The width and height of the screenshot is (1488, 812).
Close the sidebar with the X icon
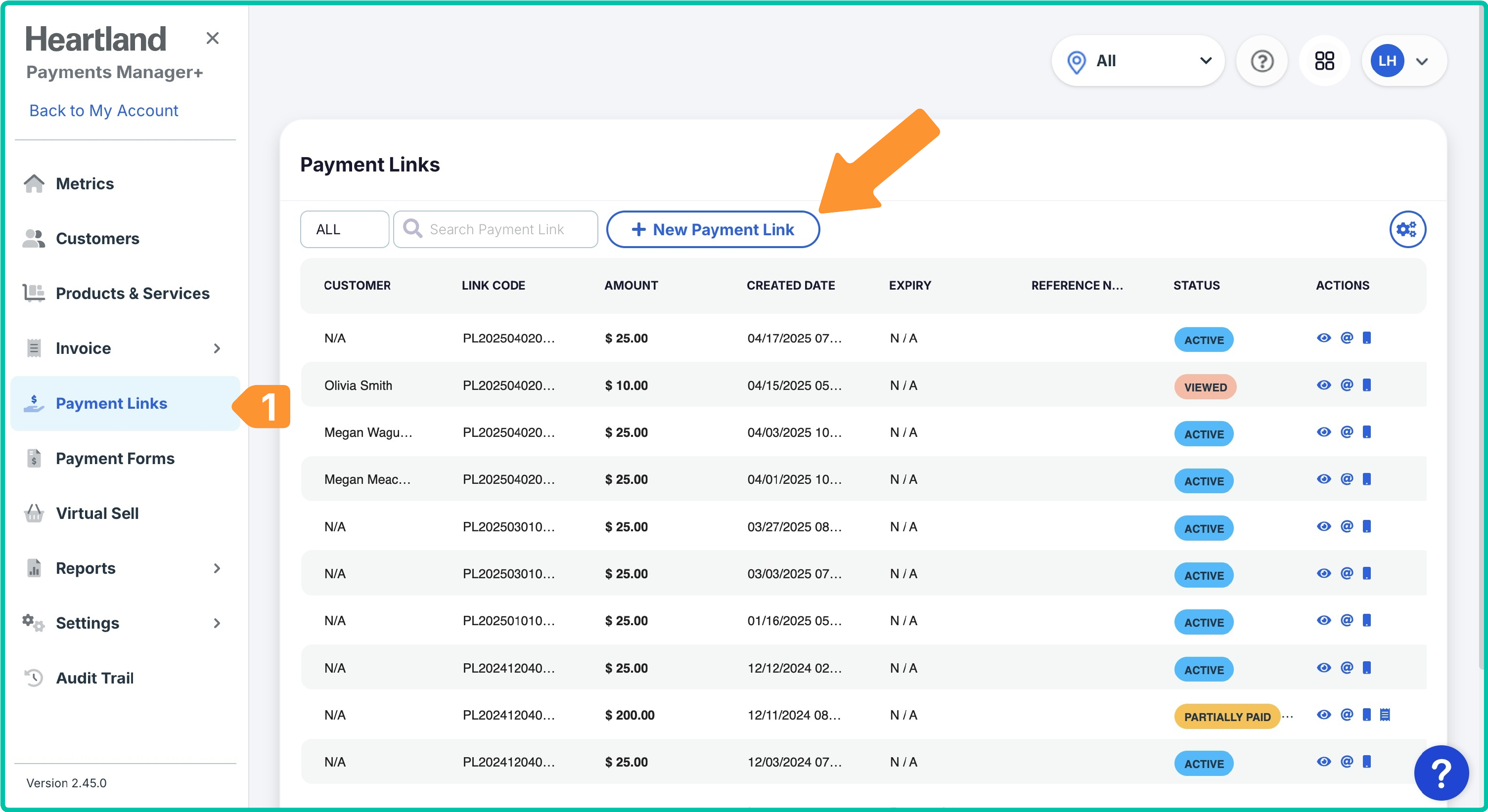click(212, 38)
